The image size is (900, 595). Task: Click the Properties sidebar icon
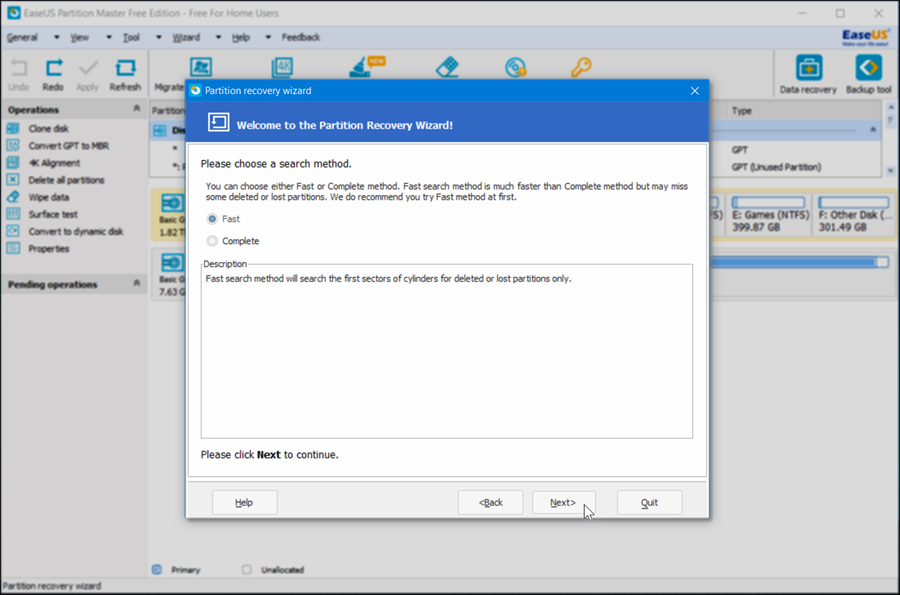pyautogui.click(x=13, y=248)
